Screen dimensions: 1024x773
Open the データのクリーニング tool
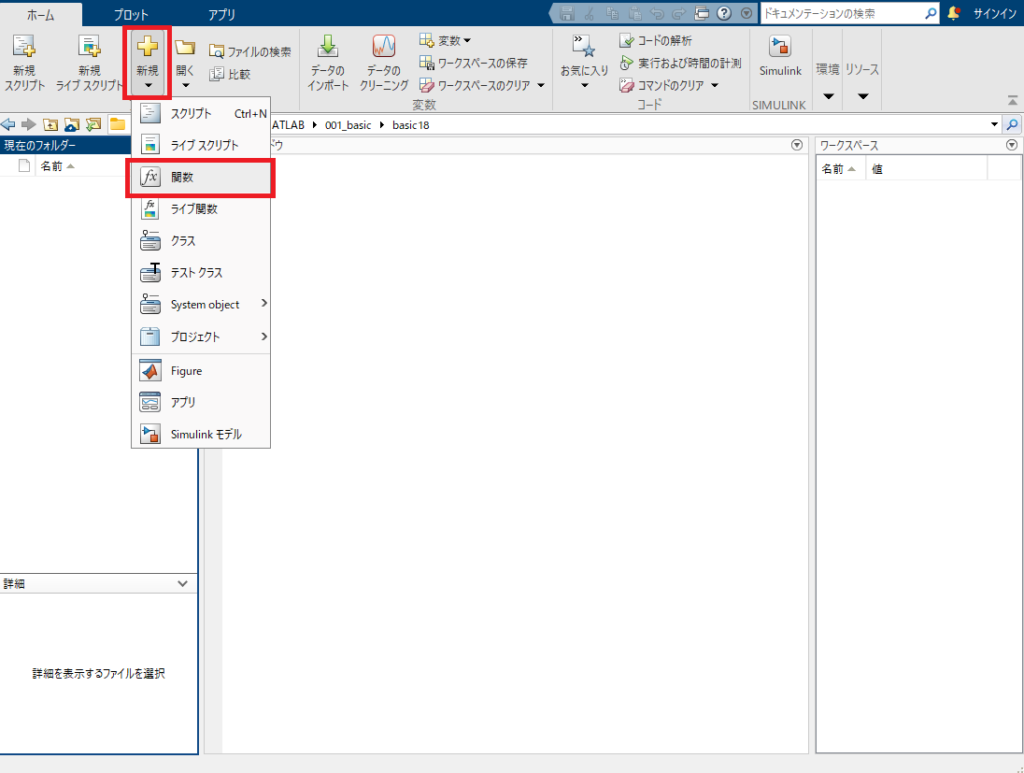click(384, 48)
